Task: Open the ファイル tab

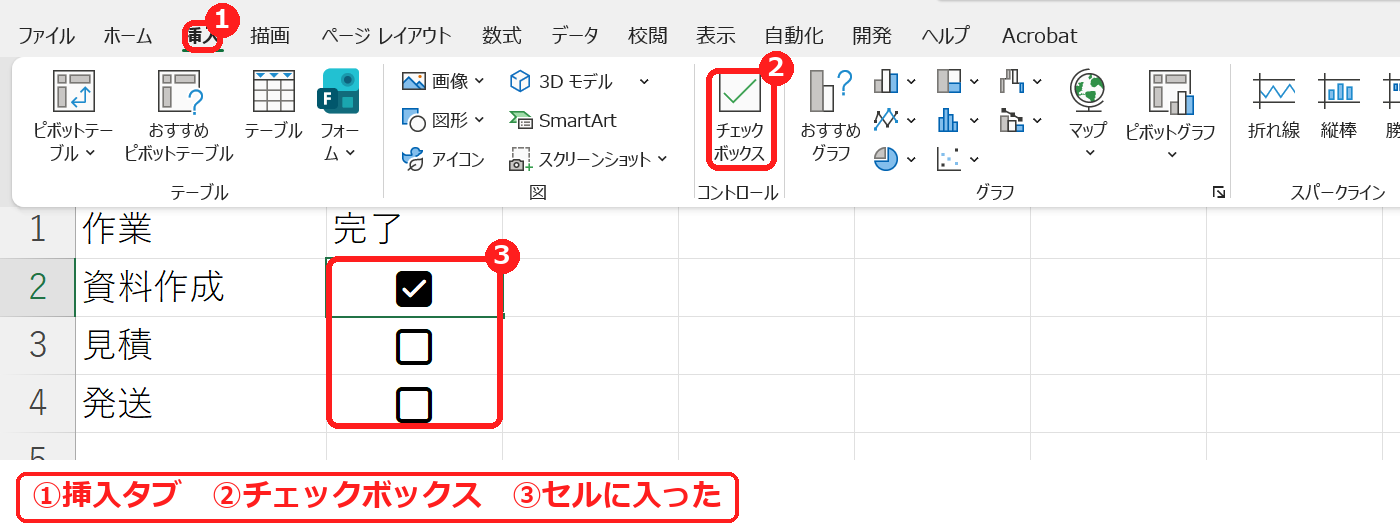Action: tap(46, 36)
